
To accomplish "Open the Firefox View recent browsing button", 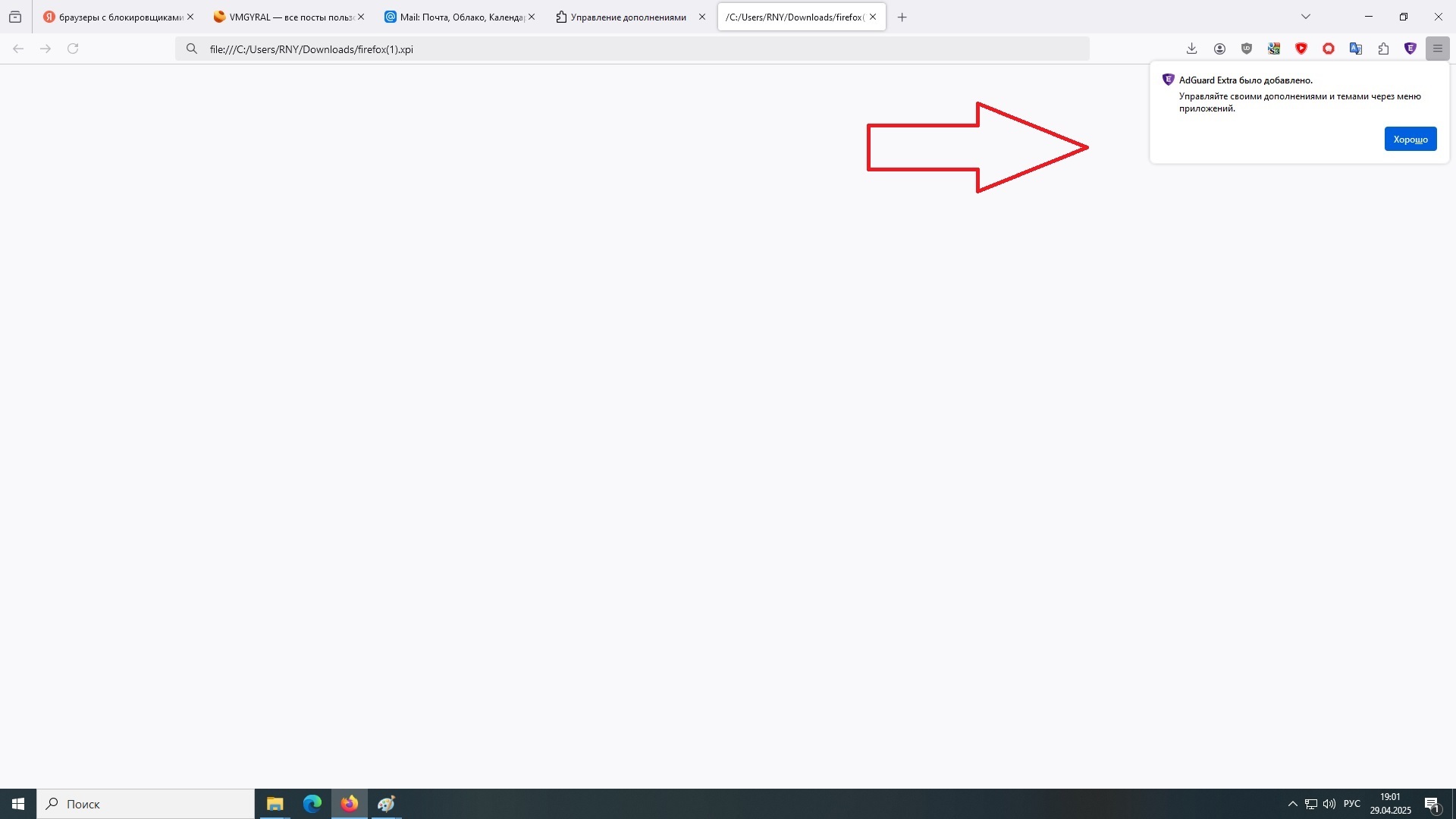I will pos(15,17).
